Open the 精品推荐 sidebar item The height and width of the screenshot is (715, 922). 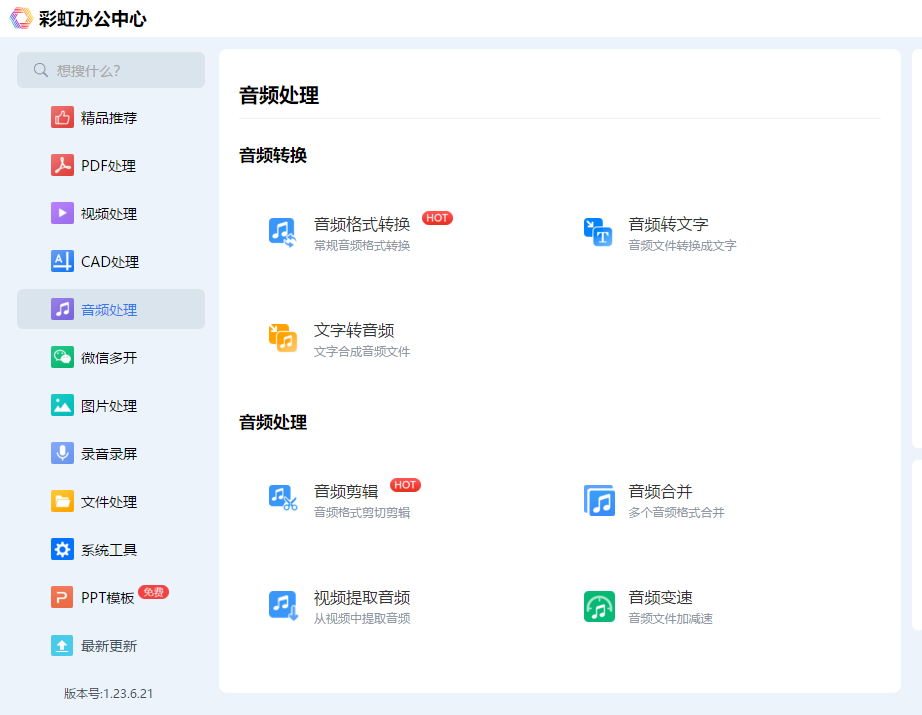click(x=111, y=118)
